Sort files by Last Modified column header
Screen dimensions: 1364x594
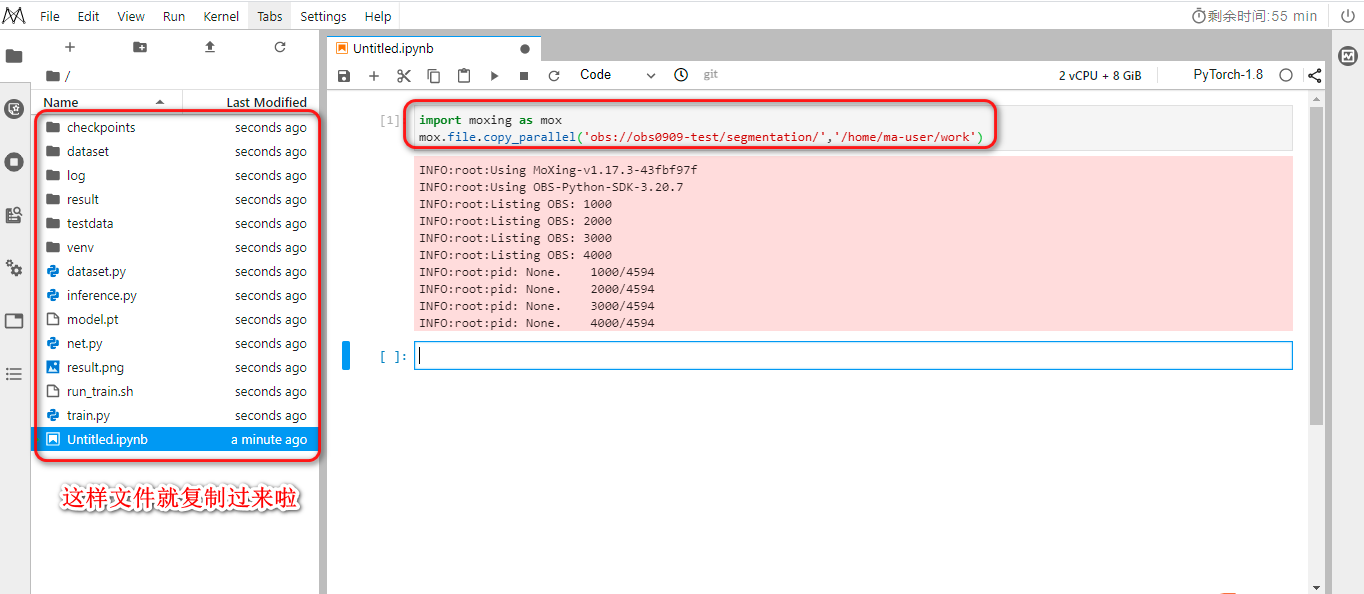pos(250,102)
